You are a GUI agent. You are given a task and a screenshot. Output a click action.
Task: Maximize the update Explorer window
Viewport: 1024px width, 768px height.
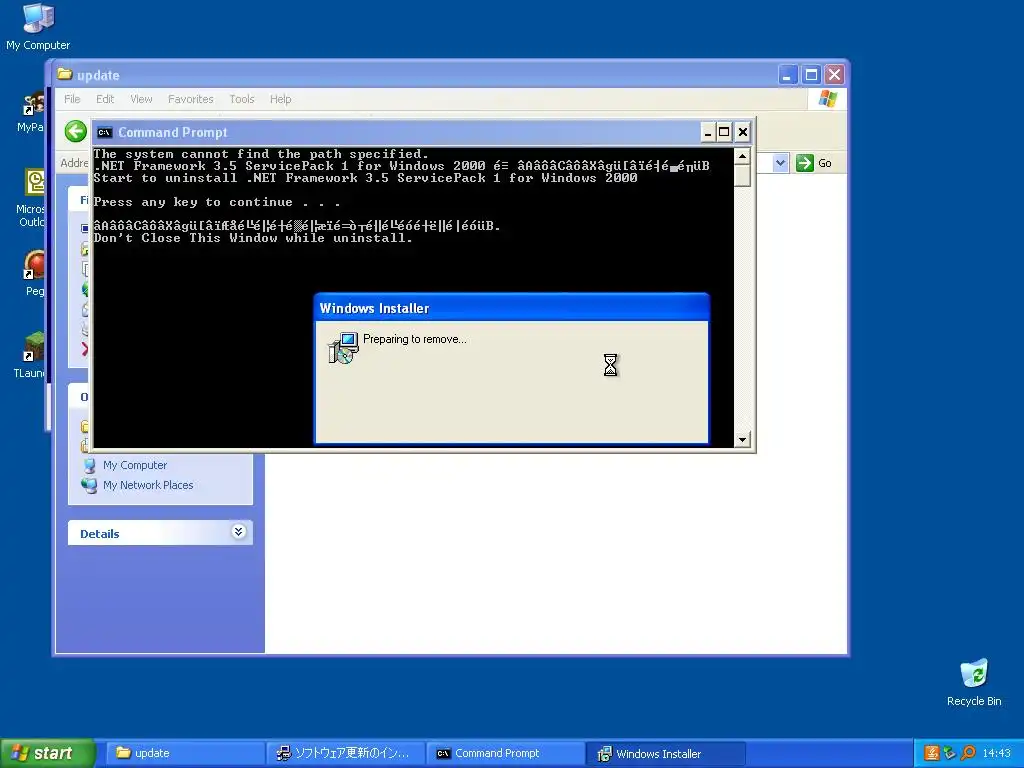pos(811,74)
